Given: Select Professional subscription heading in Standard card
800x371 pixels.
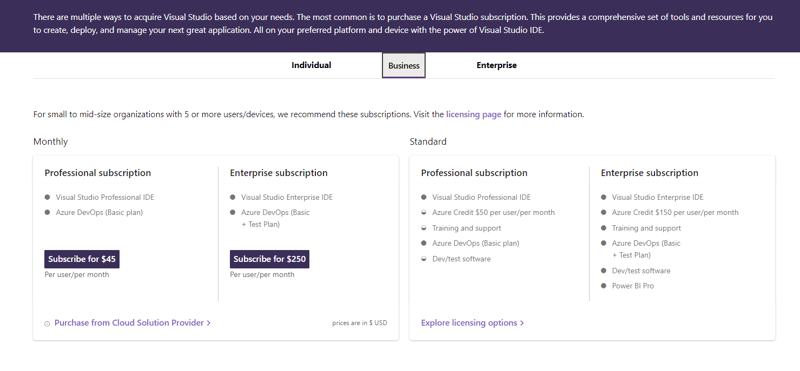Looking at the screenshot, I should (x=474, y=173).
